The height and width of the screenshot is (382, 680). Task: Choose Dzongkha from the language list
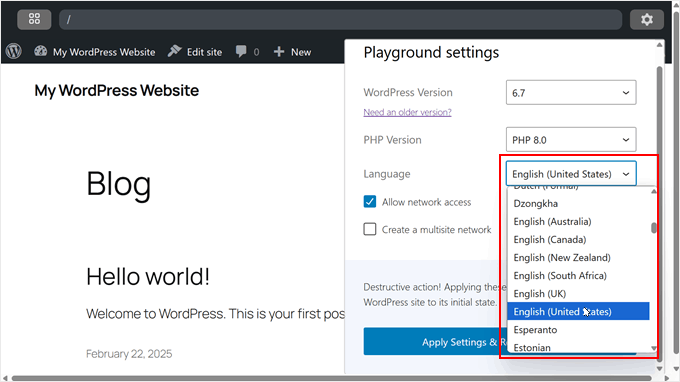click(579, 203)
